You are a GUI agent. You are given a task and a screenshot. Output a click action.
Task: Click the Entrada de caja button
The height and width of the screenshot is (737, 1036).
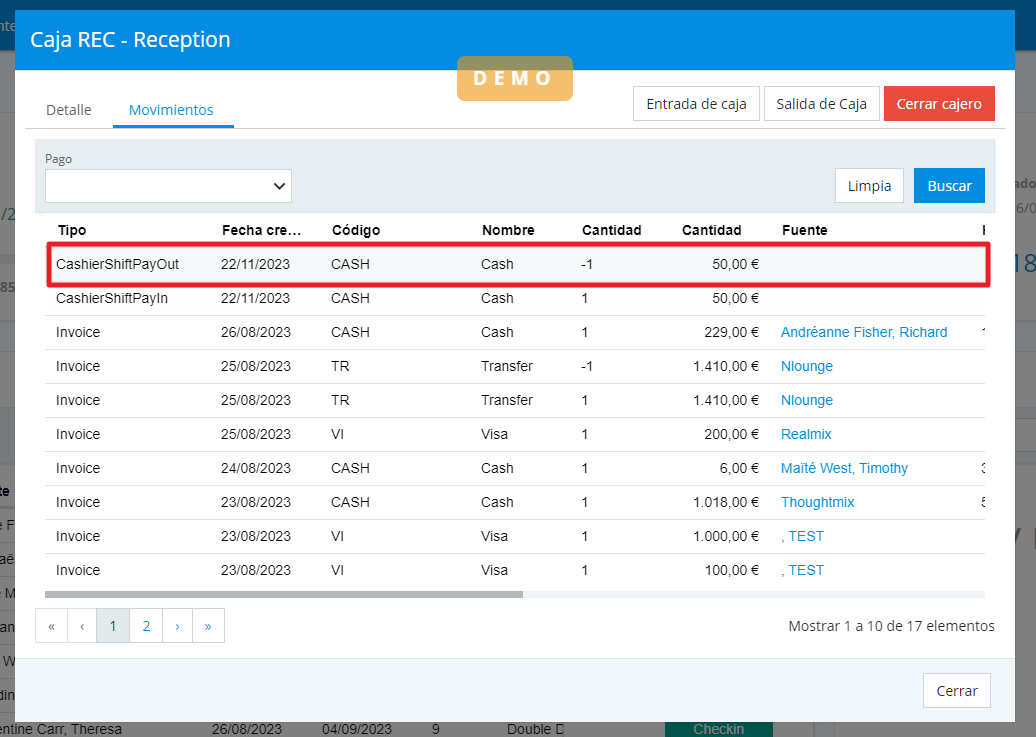[696, 104]
